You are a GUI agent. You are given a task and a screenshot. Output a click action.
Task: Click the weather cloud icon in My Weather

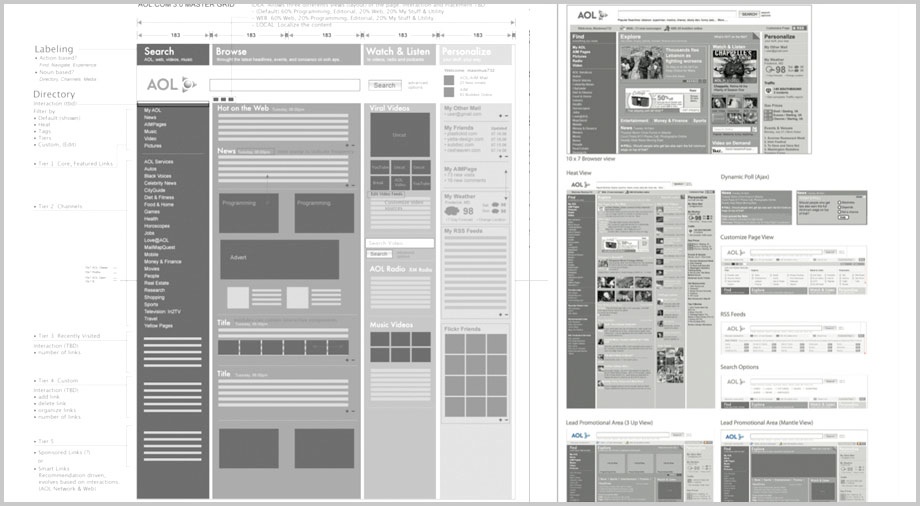click(x=449, y=211)
